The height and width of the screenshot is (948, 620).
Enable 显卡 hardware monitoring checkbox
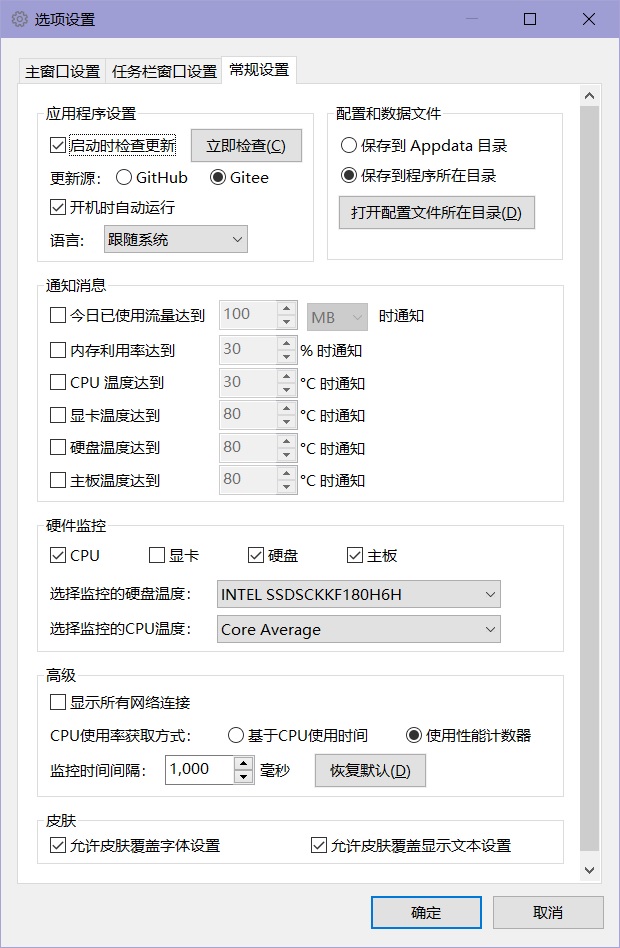pos(157,556)
